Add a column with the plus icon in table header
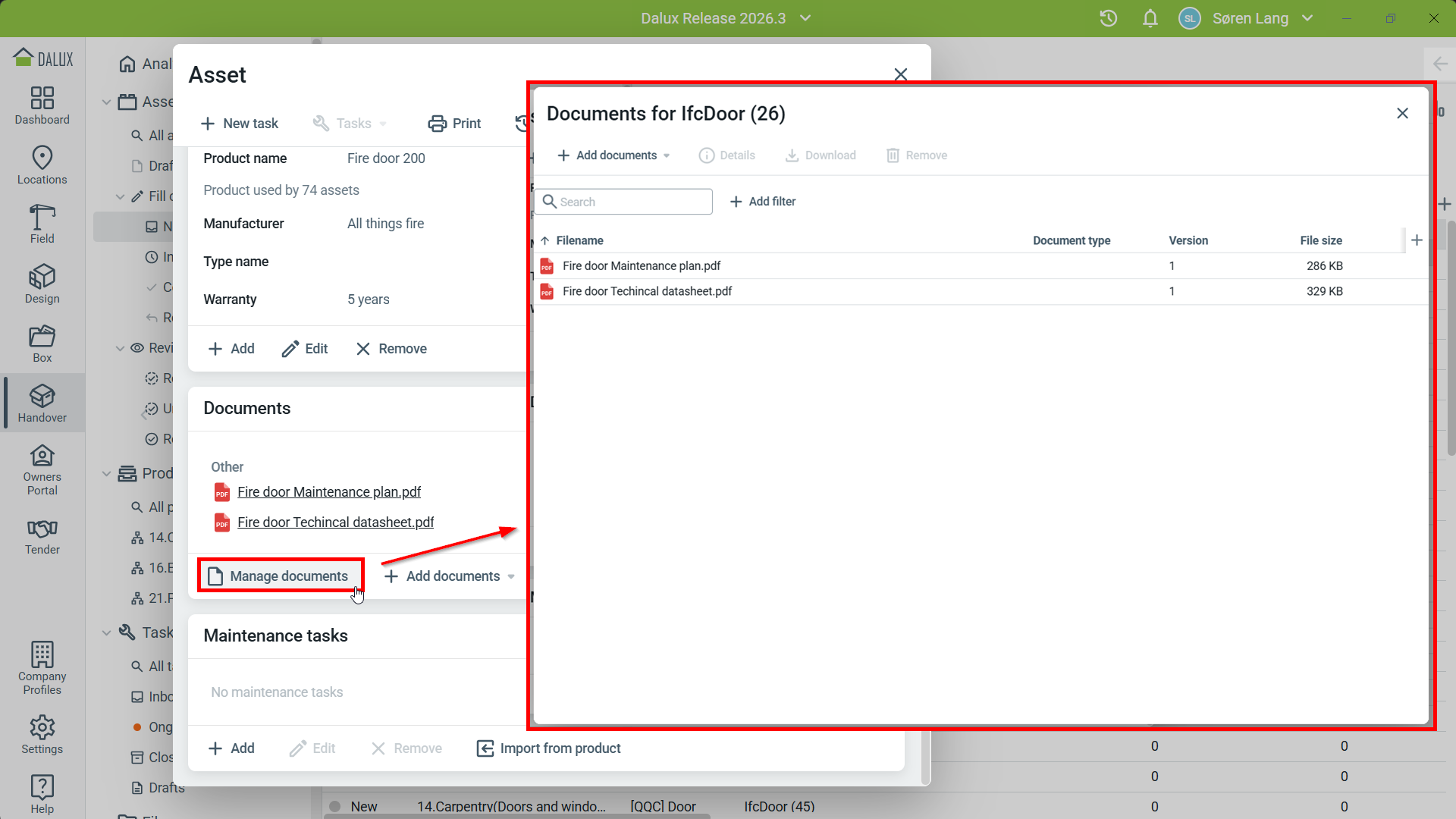1456x819 pixels. click(1417, 240)
